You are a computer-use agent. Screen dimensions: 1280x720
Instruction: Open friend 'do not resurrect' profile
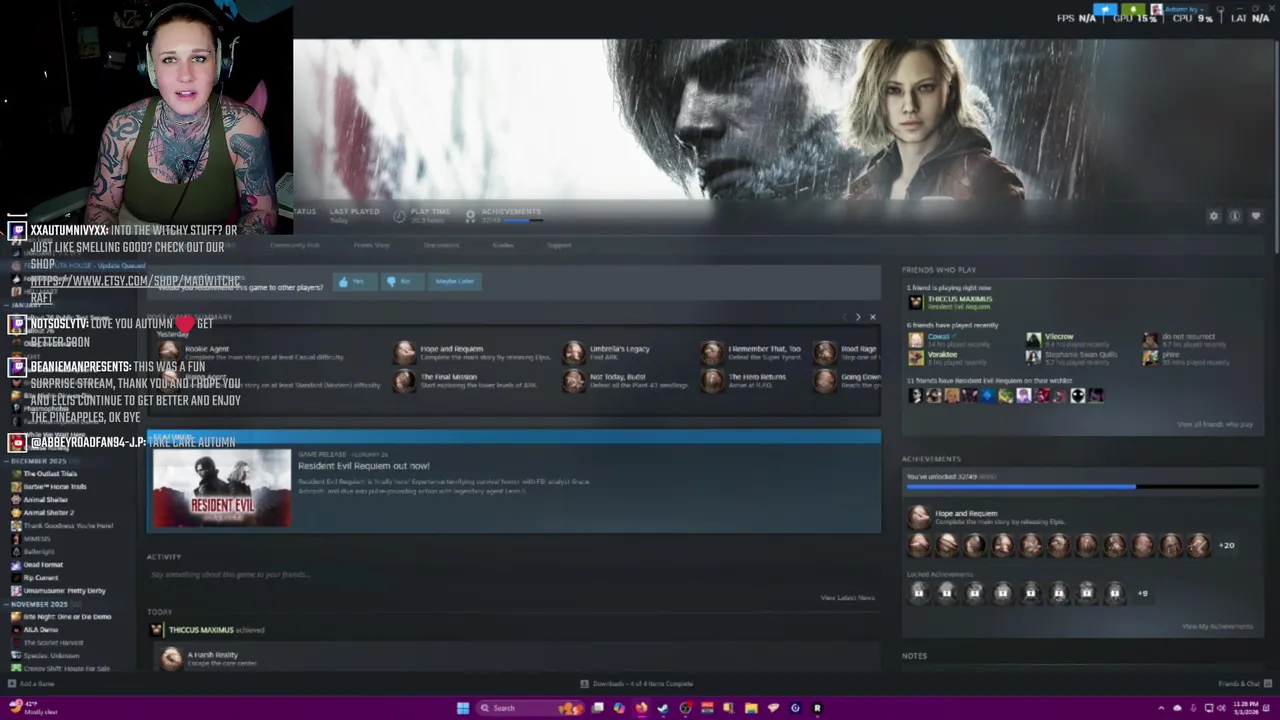pos(1188,336)
